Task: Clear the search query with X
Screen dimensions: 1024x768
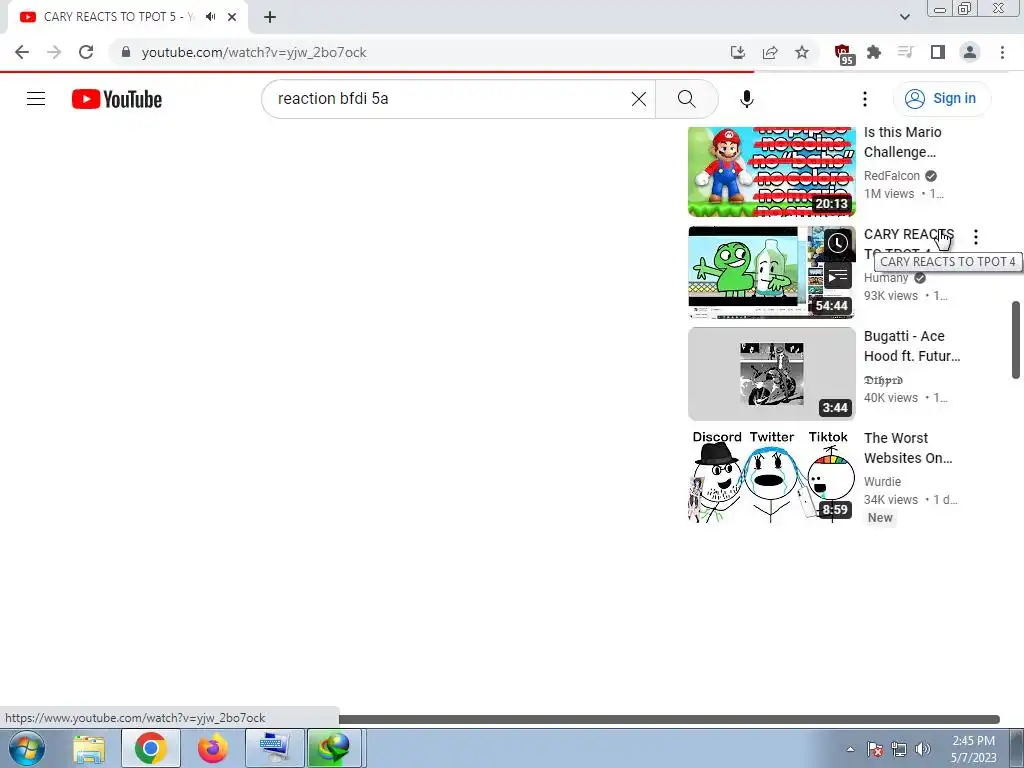Action: [639, 99]
